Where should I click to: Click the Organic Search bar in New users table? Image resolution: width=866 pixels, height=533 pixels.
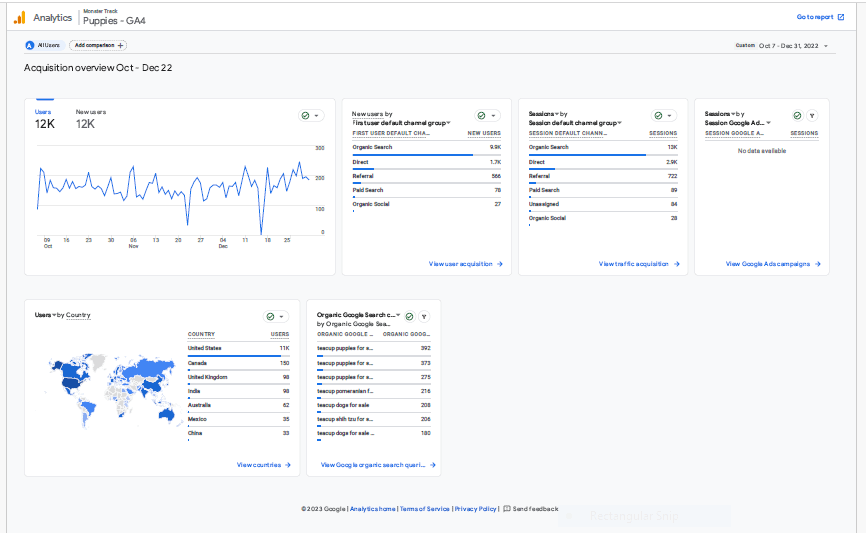click(412, 155)
